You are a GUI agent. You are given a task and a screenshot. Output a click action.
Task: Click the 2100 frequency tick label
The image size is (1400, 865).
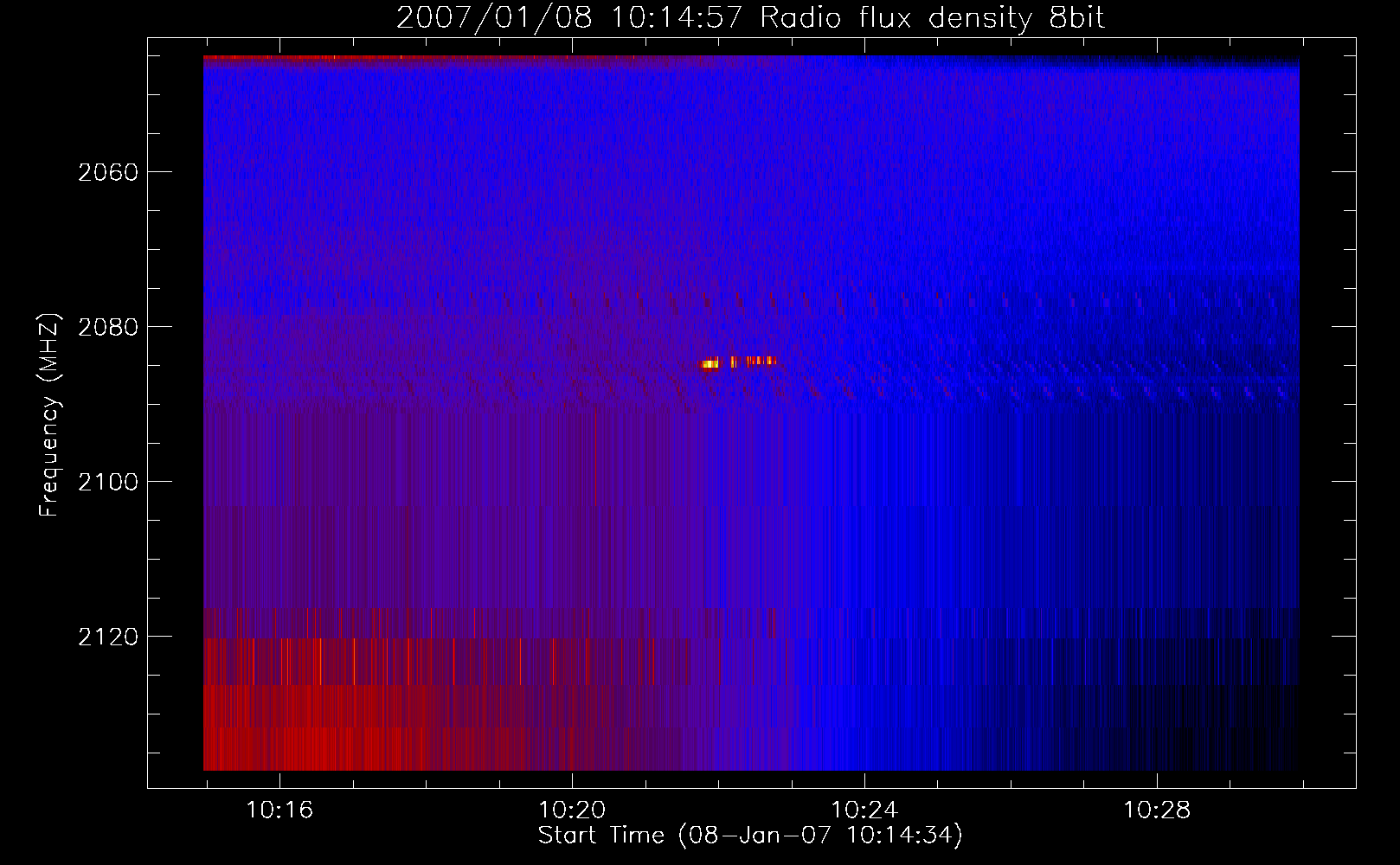click(108, 482)
